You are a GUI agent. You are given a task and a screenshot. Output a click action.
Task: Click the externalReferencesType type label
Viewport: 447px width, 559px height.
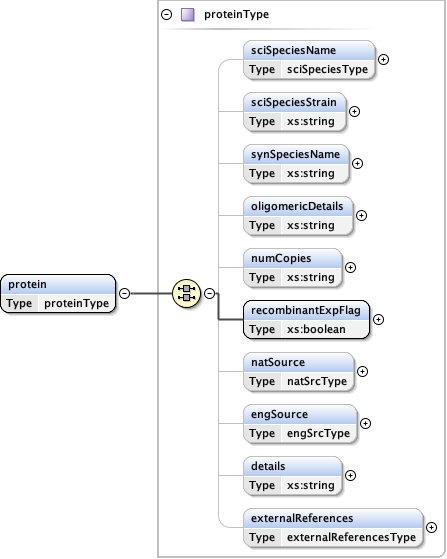coord(351,537)
